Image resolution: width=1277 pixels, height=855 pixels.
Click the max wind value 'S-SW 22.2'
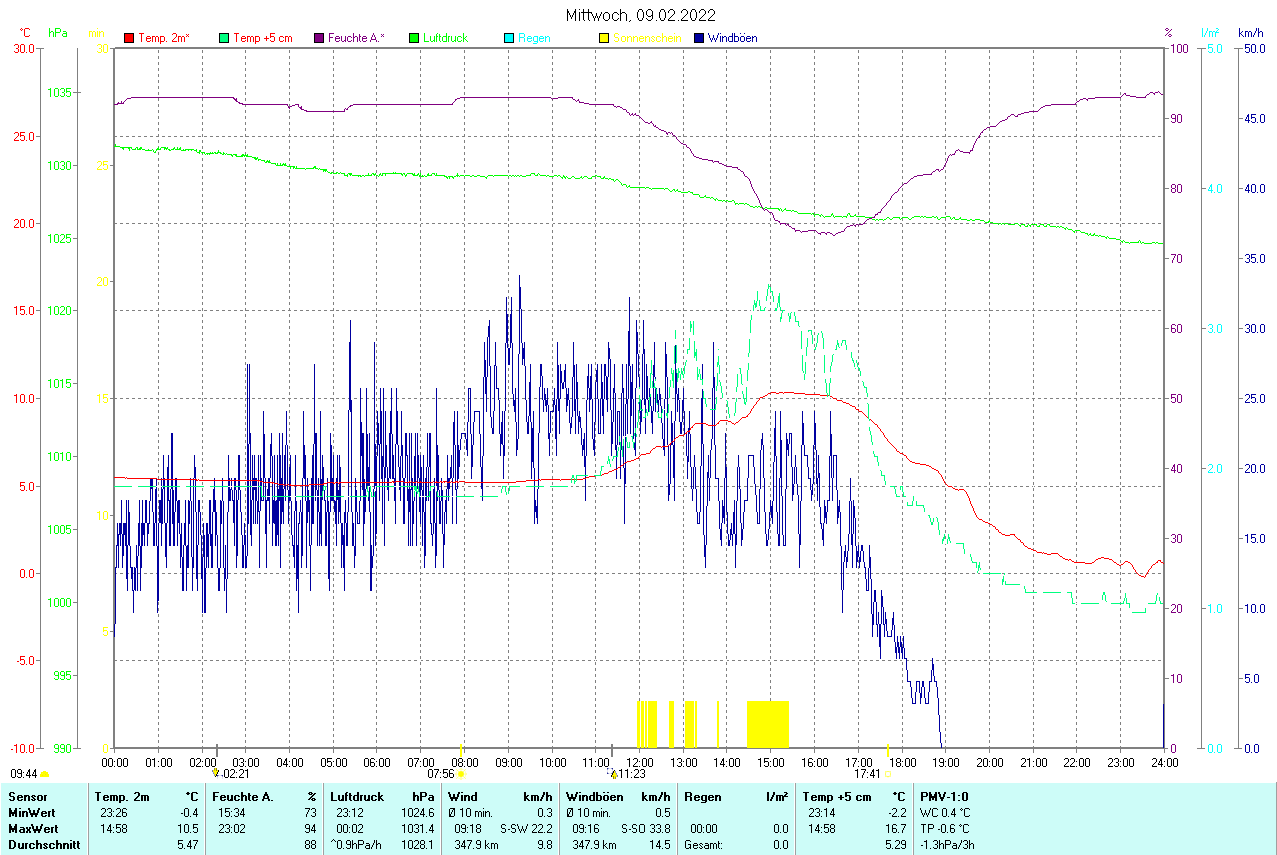pos(526,829)
